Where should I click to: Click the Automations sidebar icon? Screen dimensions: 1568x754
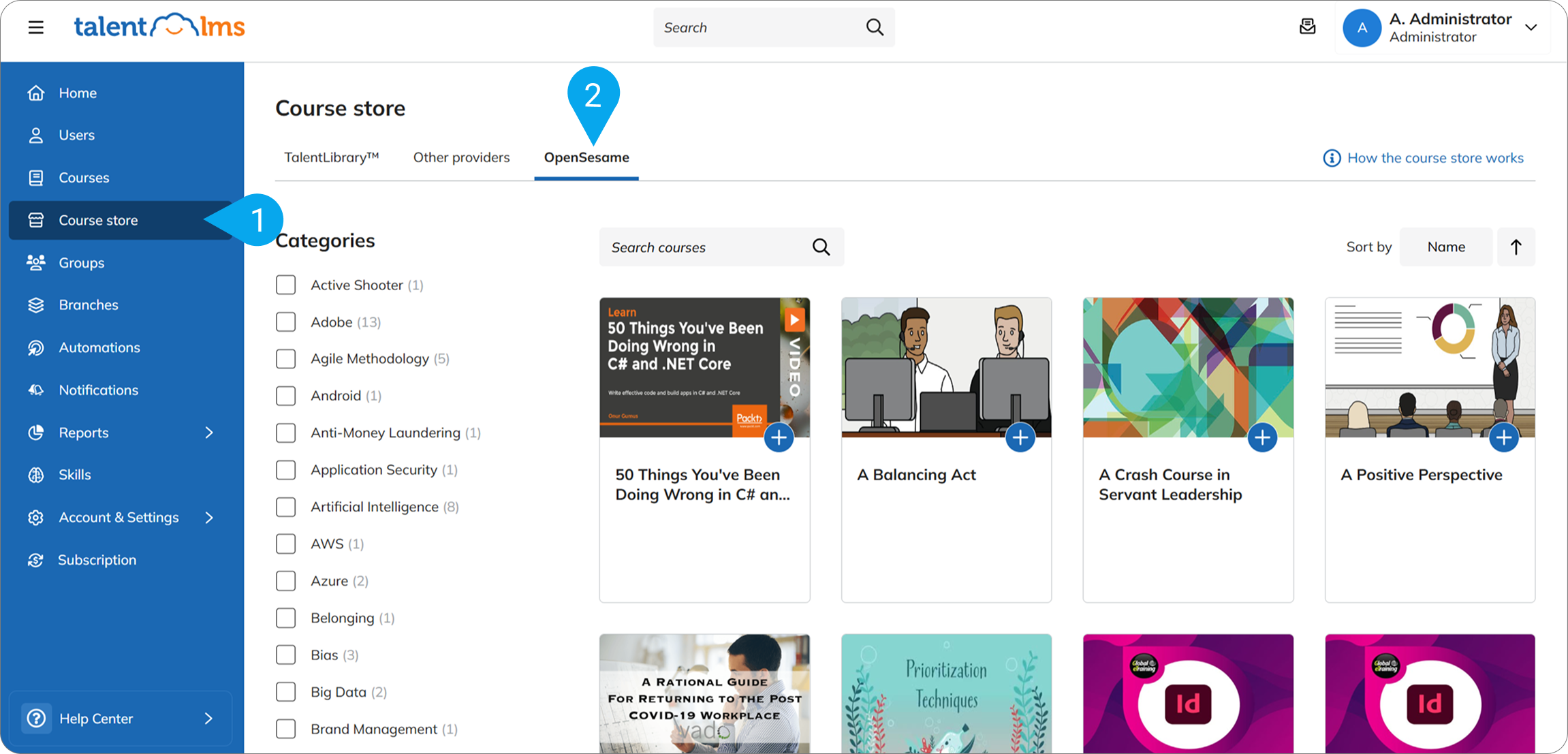tap(36, 347)
